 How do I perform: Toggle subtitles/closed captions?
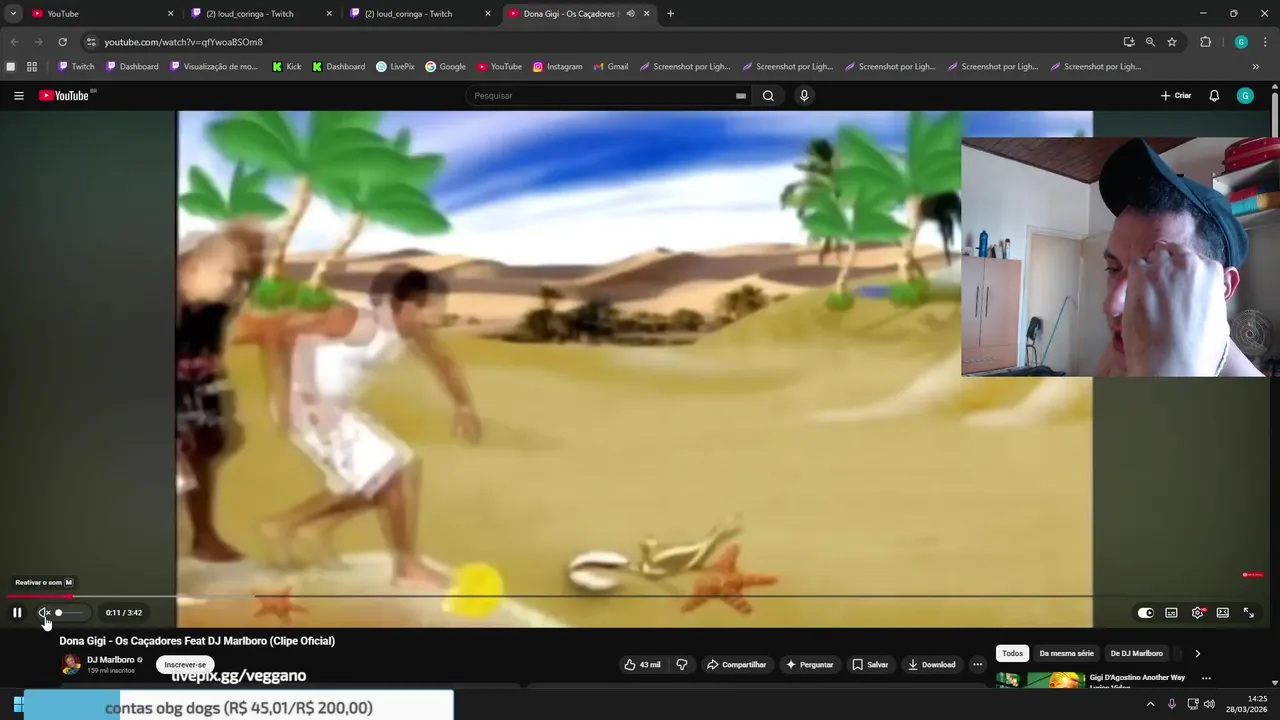pyautogui.click(x=1171, y=613)
